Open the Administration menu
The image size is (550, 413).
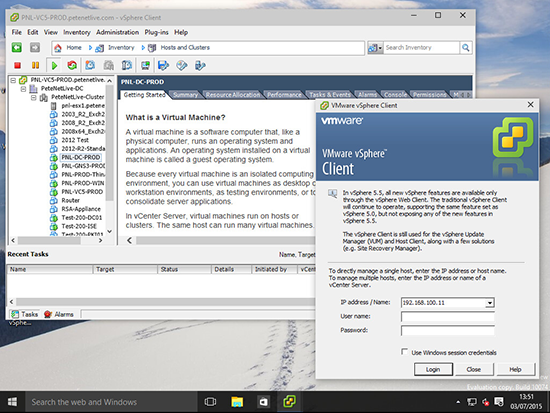click(118, 32)
